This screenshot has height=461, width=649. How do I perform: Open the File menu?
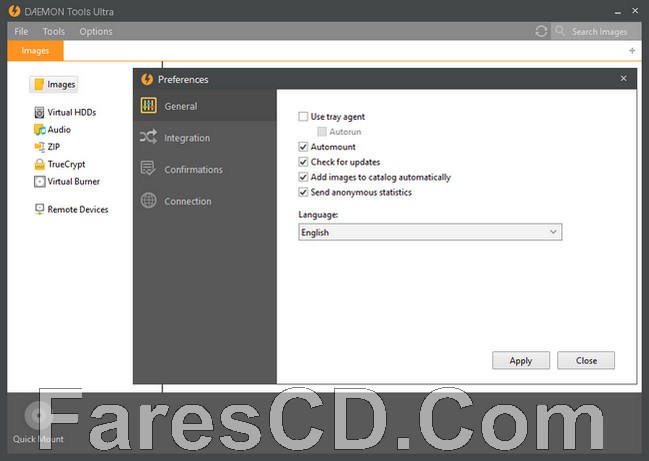(x=21, y=31)
